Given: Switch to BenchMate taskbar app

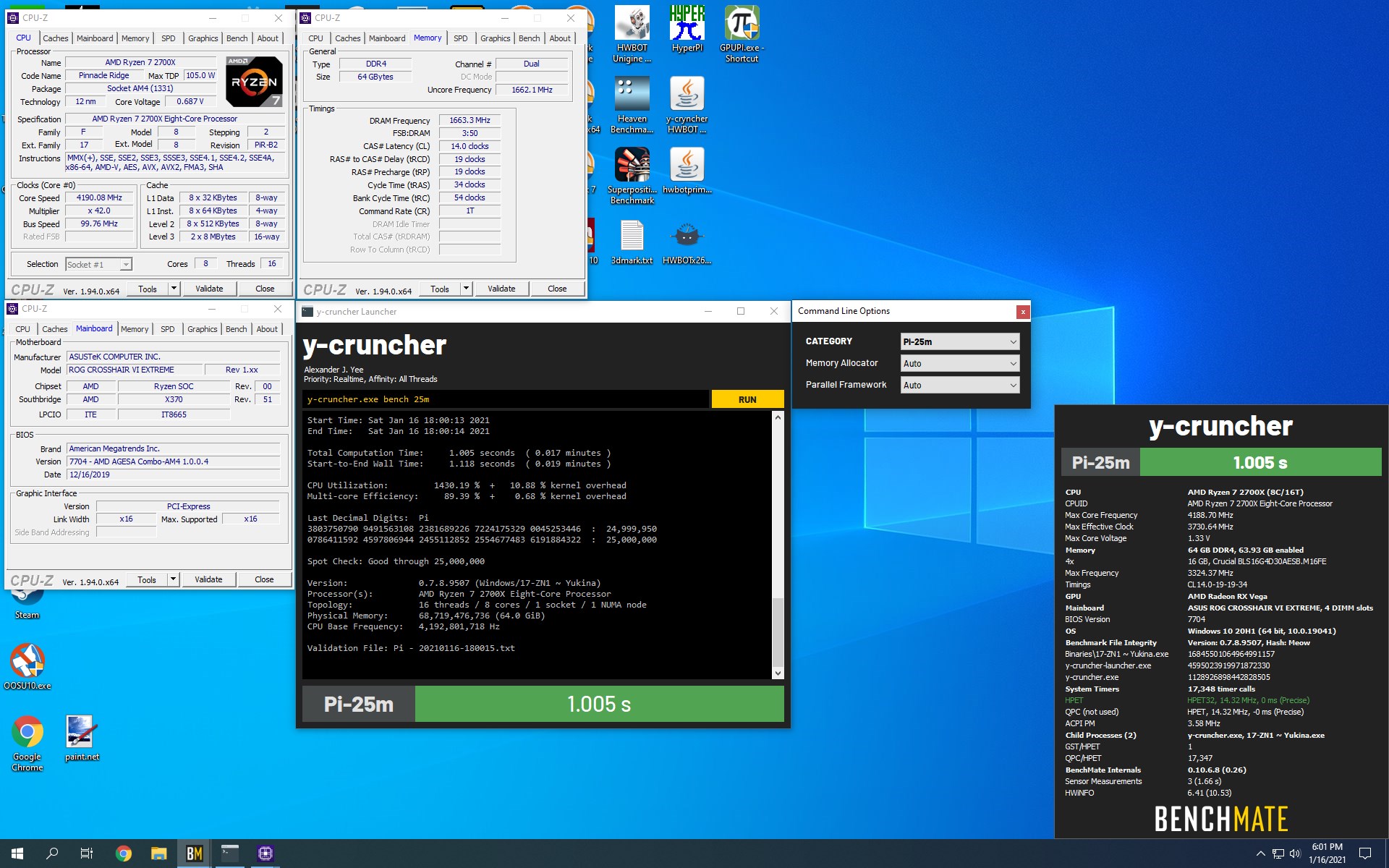Looking at the screenshot, I should 194,854.
